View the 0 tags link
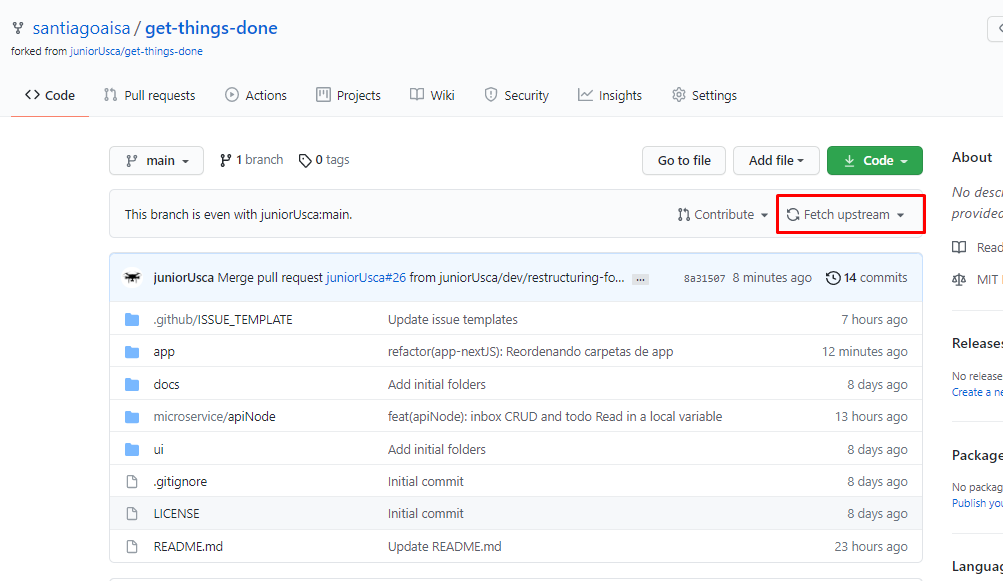This screenshot has height=581, width=1003. coord(324,160)
